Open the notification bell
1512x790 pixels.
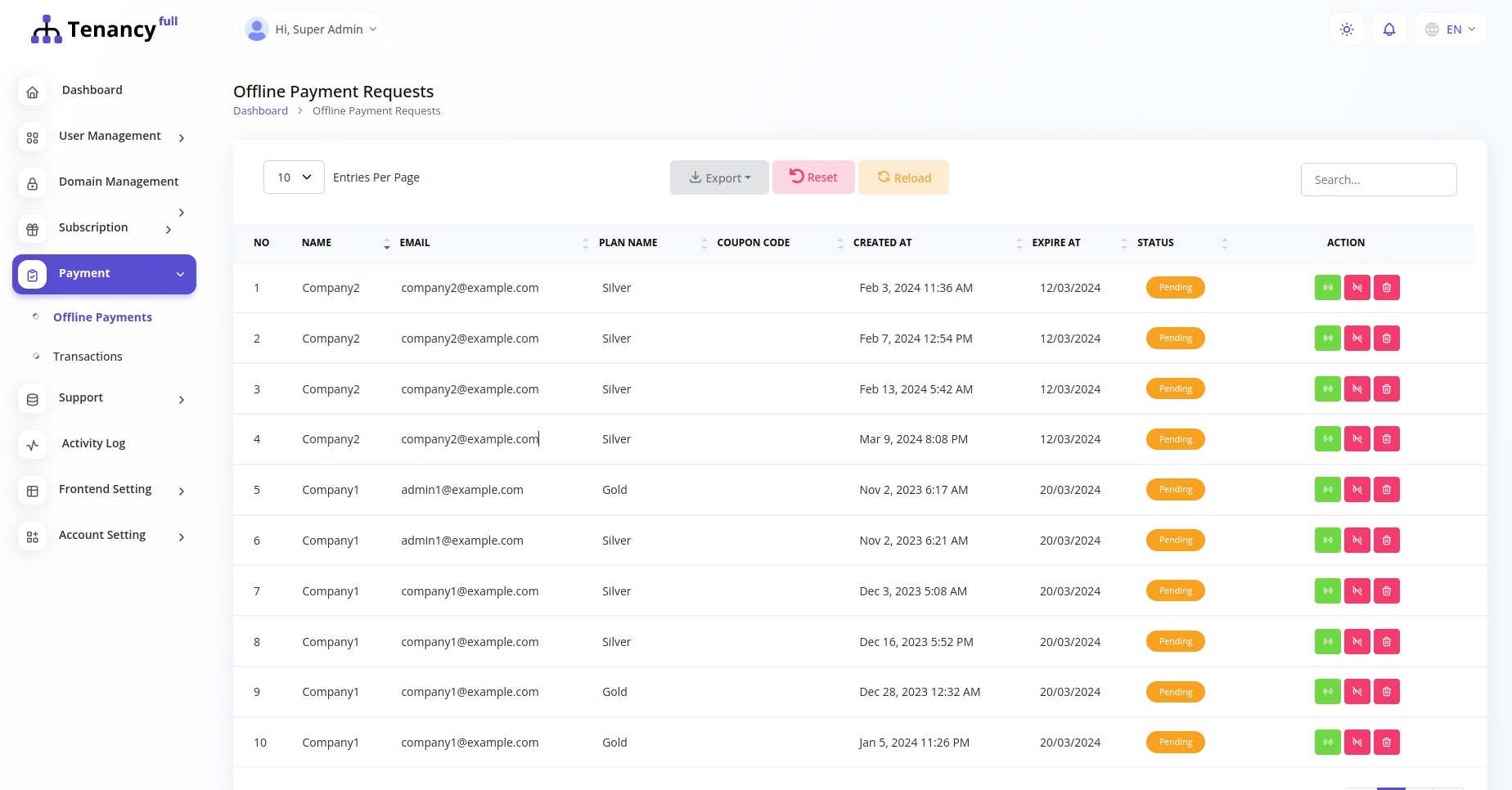[x=1388, y=29]
